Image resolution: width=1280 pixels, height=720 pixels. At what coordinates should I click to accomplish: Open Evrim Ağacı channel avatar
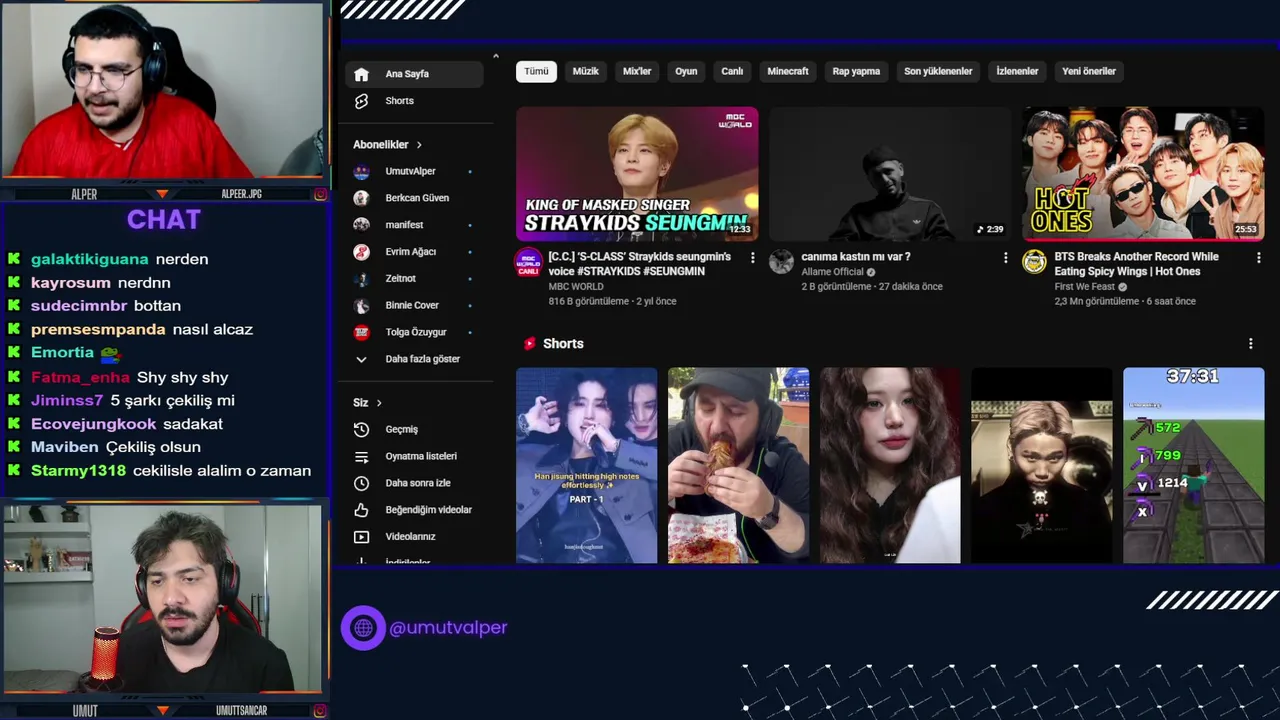click(x=361, y=252)
